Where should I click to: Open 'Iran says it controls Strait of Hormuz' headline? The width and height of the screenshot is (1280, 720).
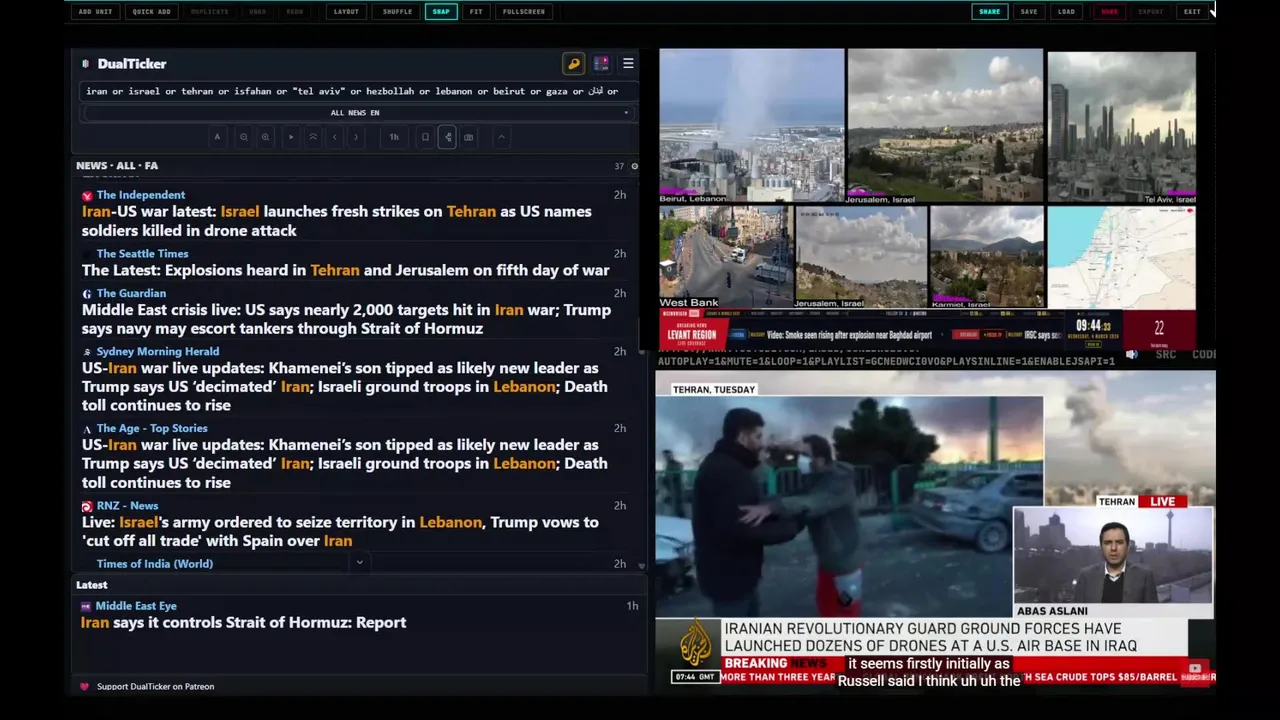pos(243,622)
